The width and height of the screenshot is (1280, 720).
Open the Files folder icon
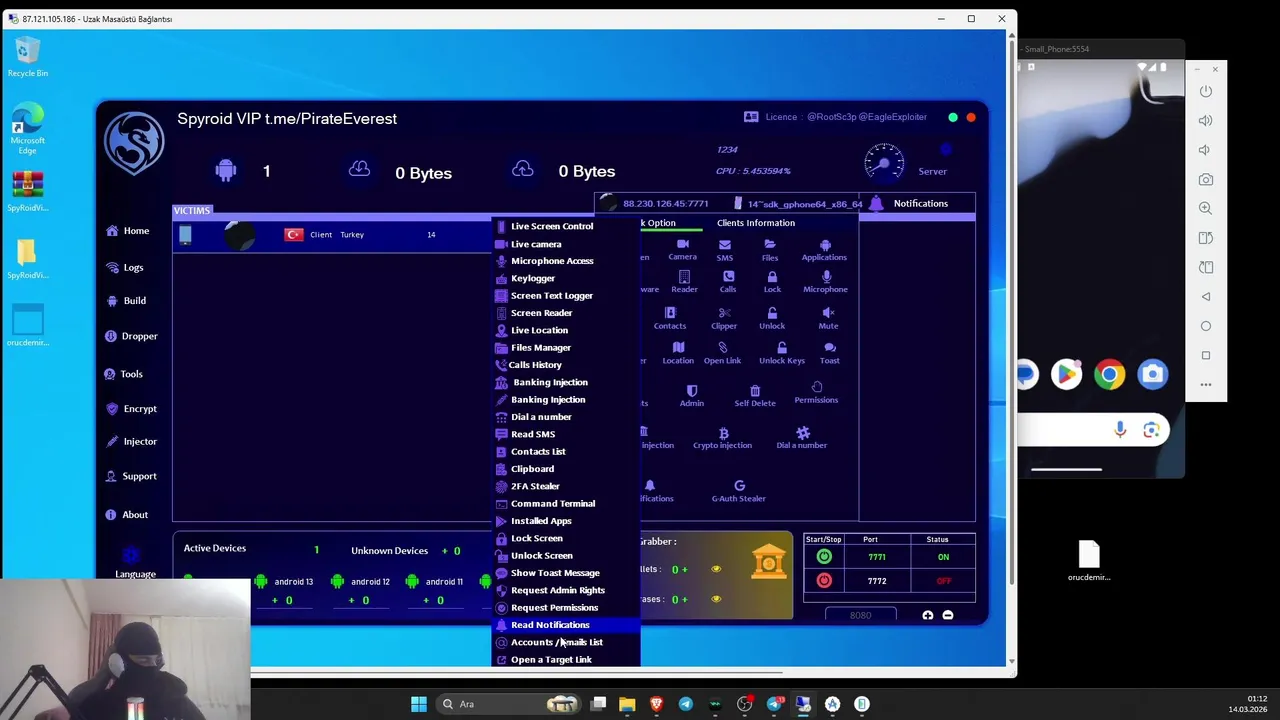click(769, 249)
